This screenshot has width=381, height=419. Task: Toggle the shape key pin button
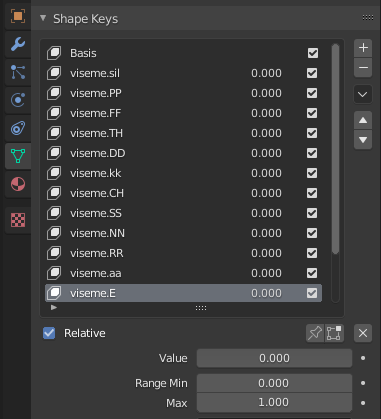pyautogui.click(x=315, y=333)
